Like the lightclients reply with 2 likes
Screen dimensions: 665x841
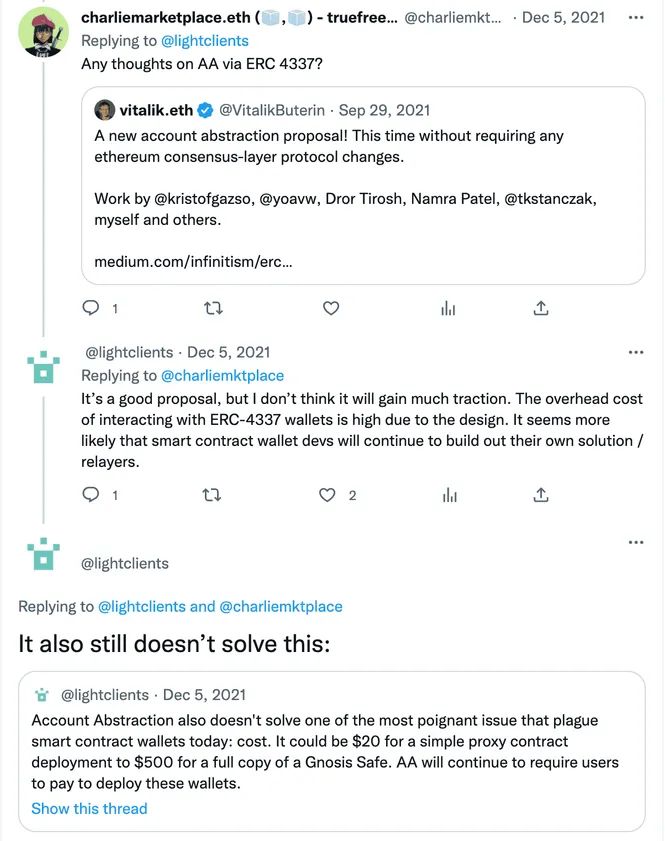coord(326,494)
